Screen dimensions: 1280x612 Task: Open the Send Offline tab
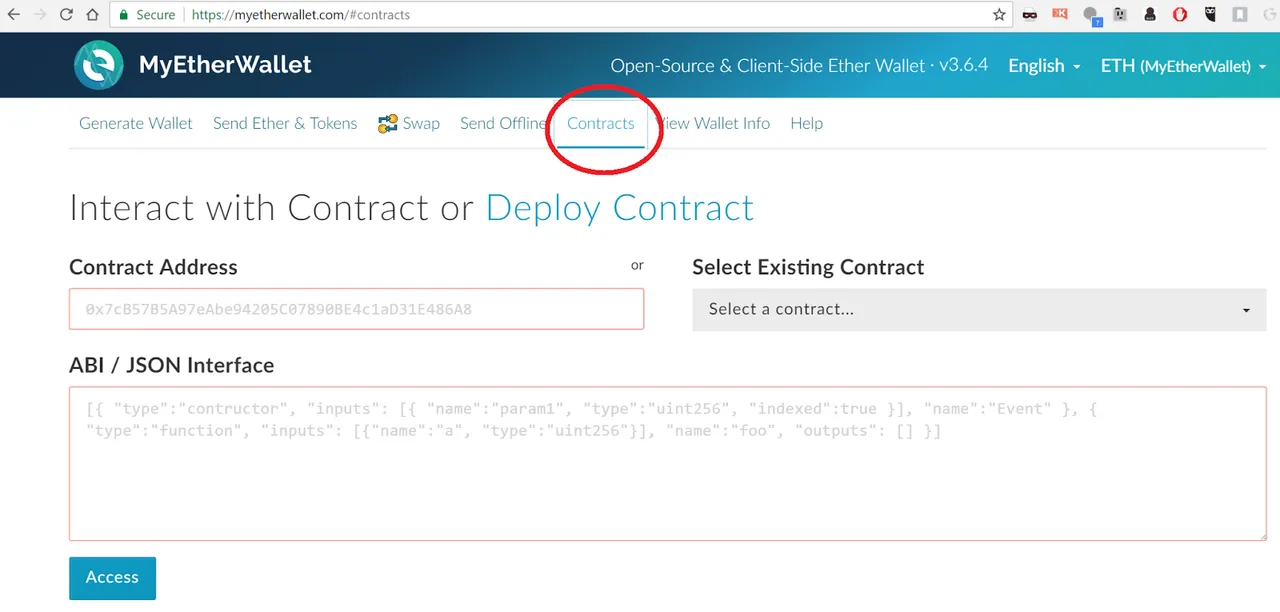(504, 124)
